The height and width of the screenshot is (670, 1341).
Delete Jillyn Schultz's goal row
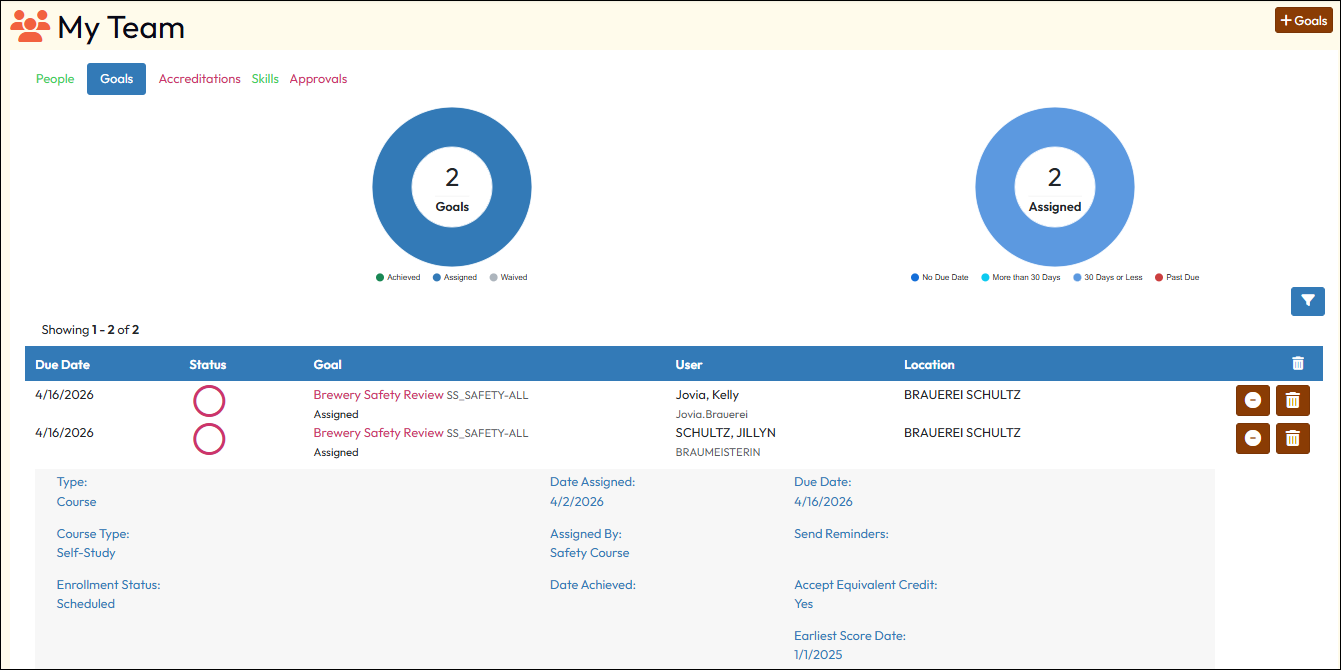point(1292,438)
